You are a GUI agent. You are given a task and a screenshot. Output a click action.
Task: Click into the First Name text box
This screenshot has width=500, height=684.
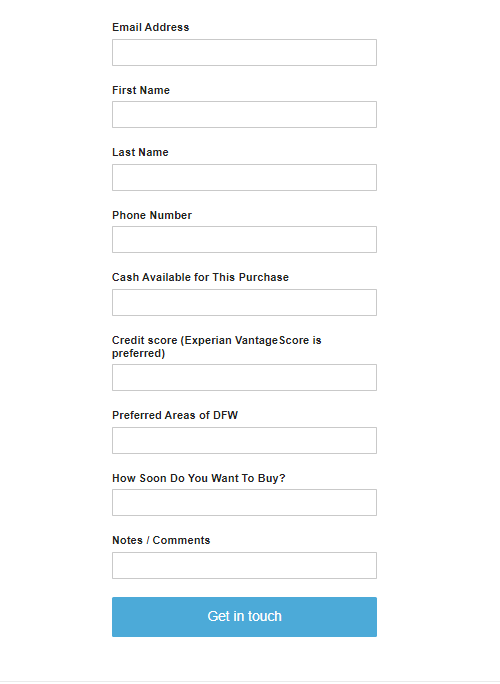[x=244, y=115]
